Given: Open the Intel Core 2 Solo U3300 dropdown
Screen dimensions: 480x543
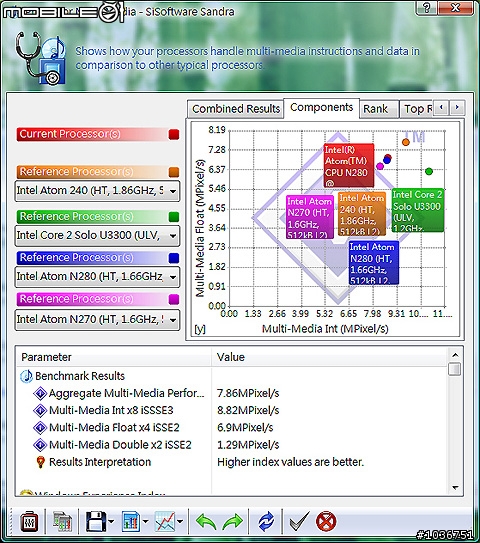Looking at the screenshot, I should (97, 236).
